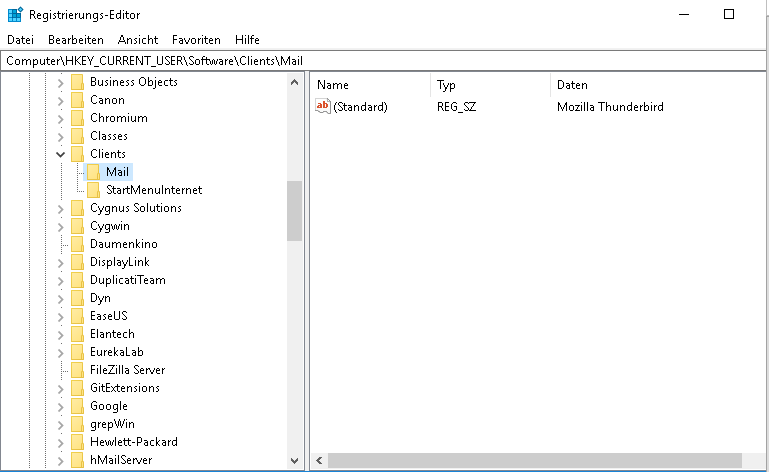This screenshot has width=769, height=472.
Task: Click the GitExtensions folder icon
Action: [77, 388]
